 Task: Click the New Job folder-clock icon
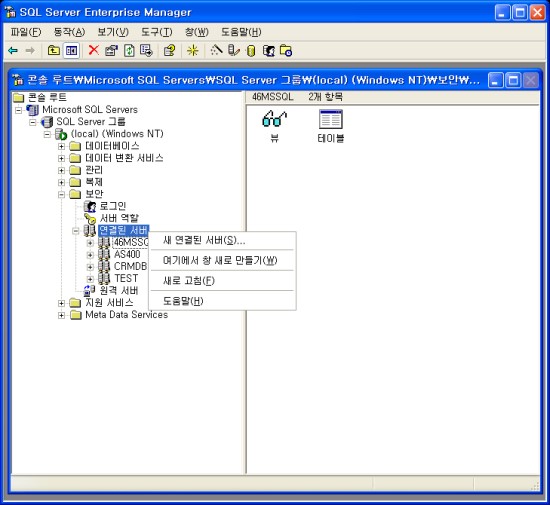pos(286,51)
